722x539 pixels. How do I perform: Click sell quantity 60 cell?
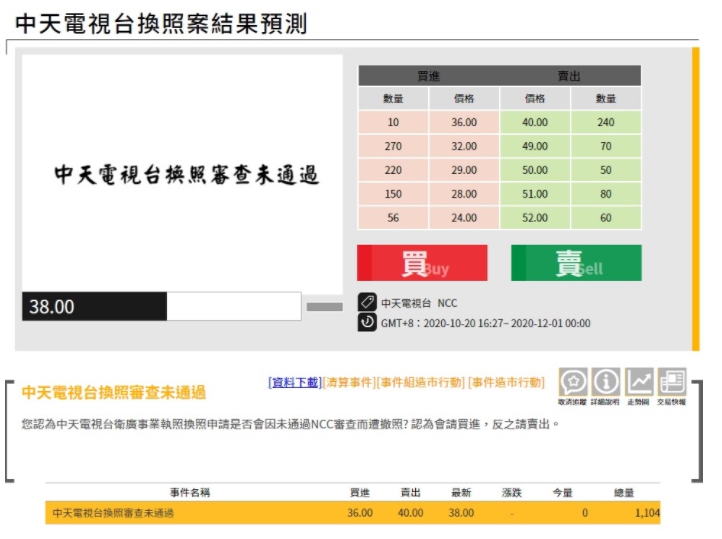click(606, 218)
